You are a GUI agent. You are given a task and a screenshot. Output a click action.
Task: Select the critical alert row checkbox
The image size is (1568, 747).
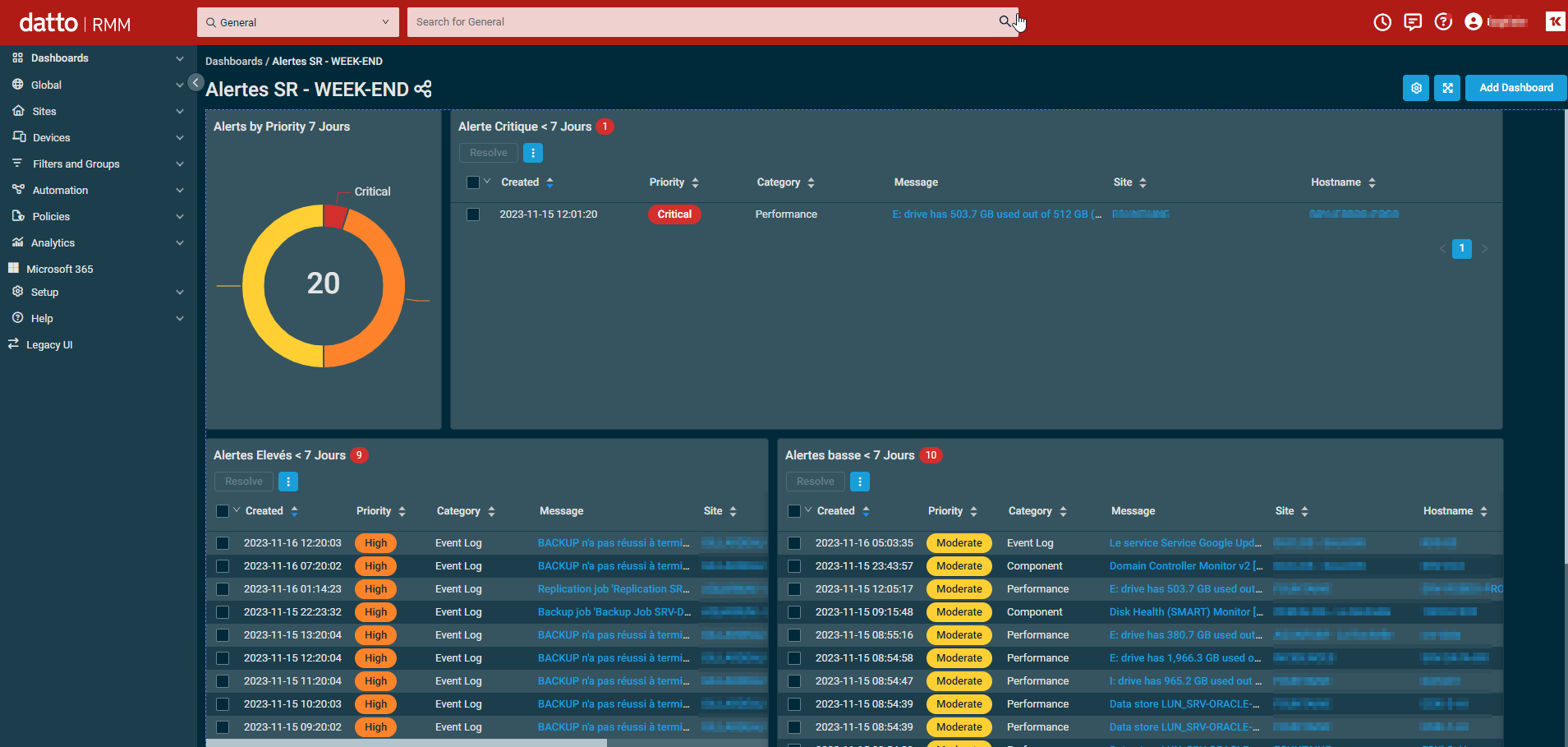click(473, 214)
